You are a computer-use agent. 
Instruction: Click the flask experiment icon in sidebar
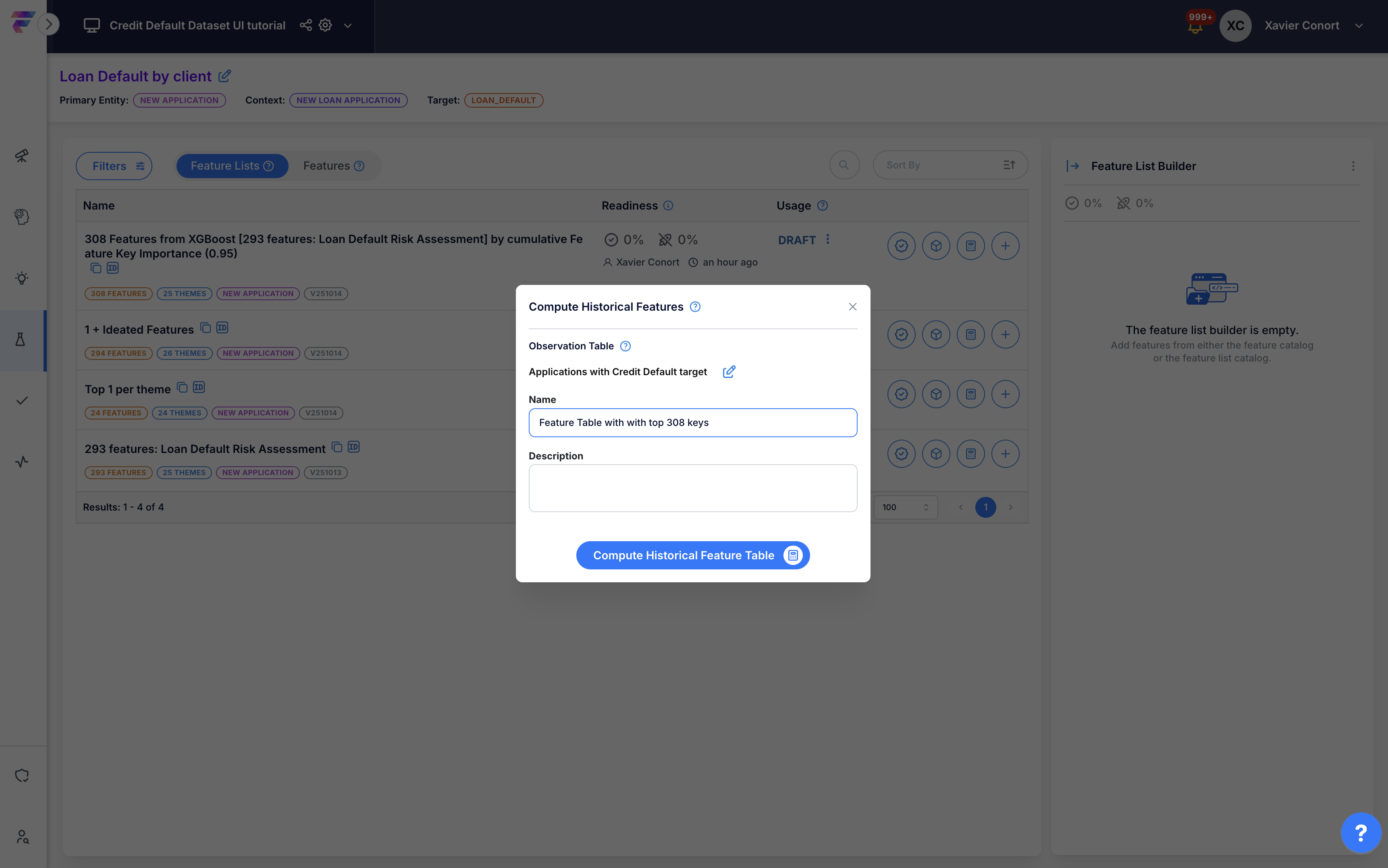tap(21, 340)
